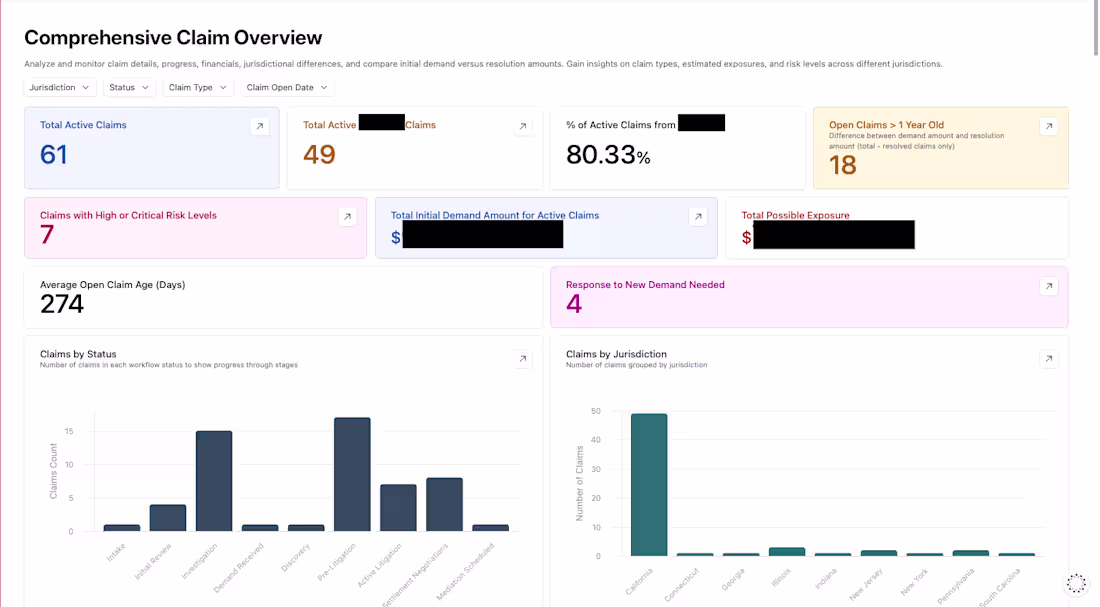Click the California bar in jurisdiction chart
This screenshot has height=607, width=1100.
pyautogui.click(x=649, y=485)
